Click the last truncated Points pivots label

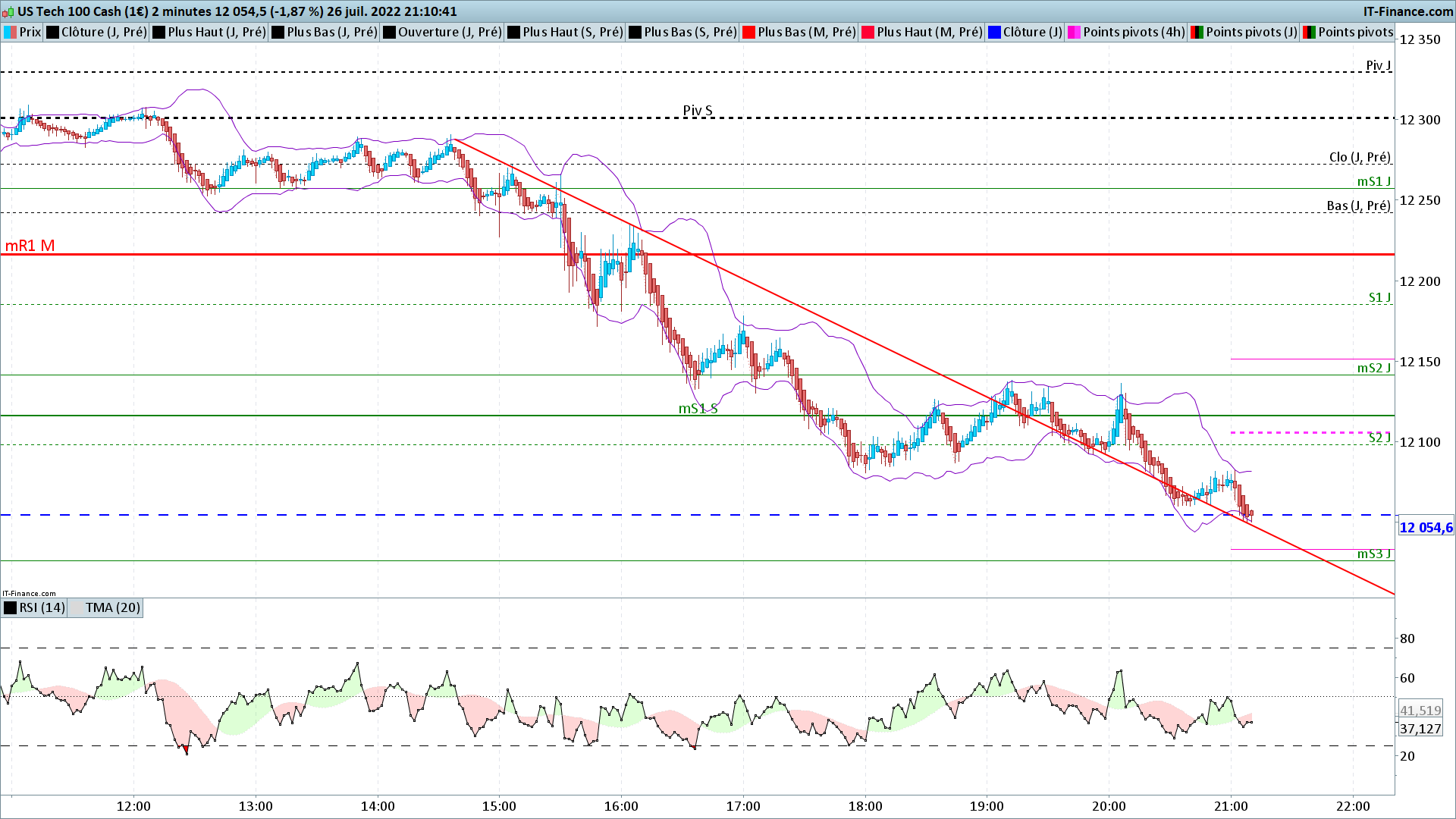click(1355, 32)
